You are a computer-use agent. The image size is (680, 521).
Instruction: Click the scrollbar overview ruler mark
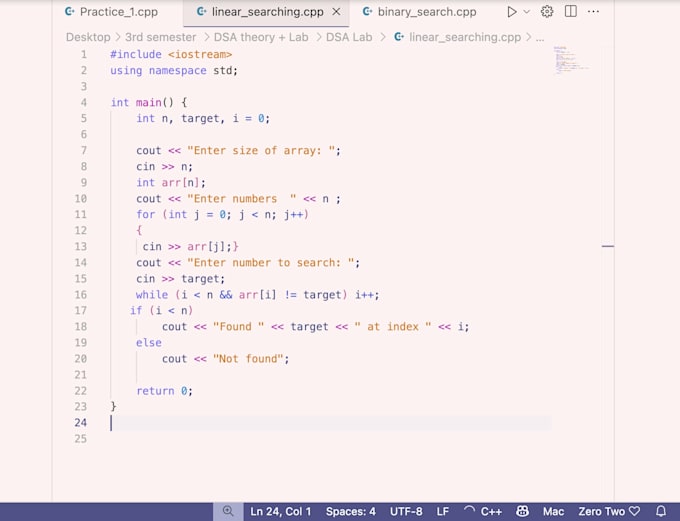point(608,246)
